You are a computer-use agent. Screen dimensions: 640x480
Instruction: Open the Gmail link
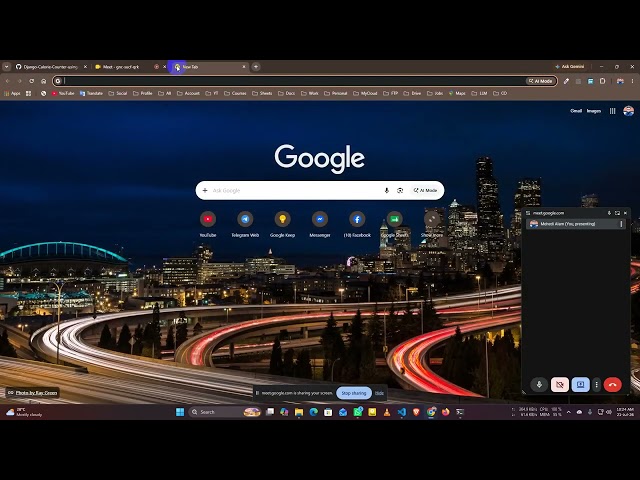point(576,111)
